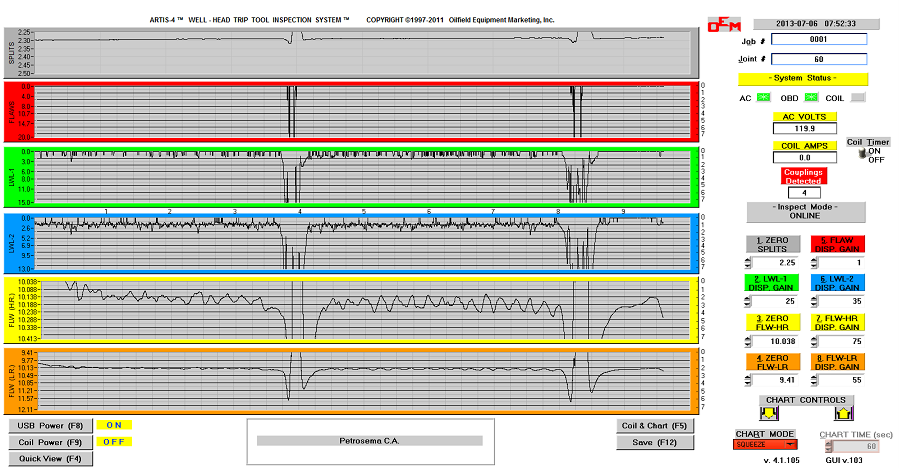Toggle the Coil Timer switch

(x=862, y=154)
